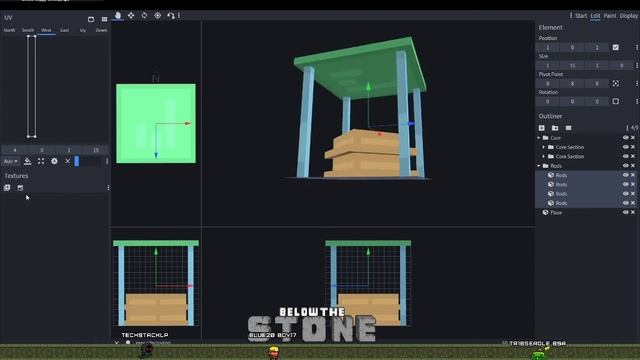Open the Auto dropdown in UV panel
This screenshot has height=360, width=640.
11,161
